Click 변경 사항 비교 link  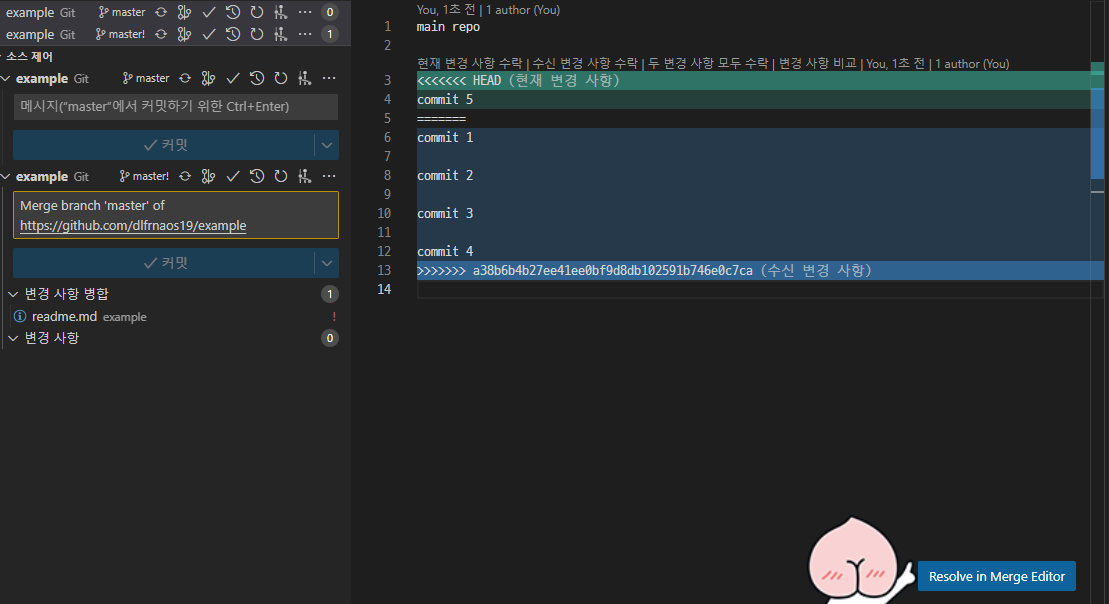(x=818, y=64)
